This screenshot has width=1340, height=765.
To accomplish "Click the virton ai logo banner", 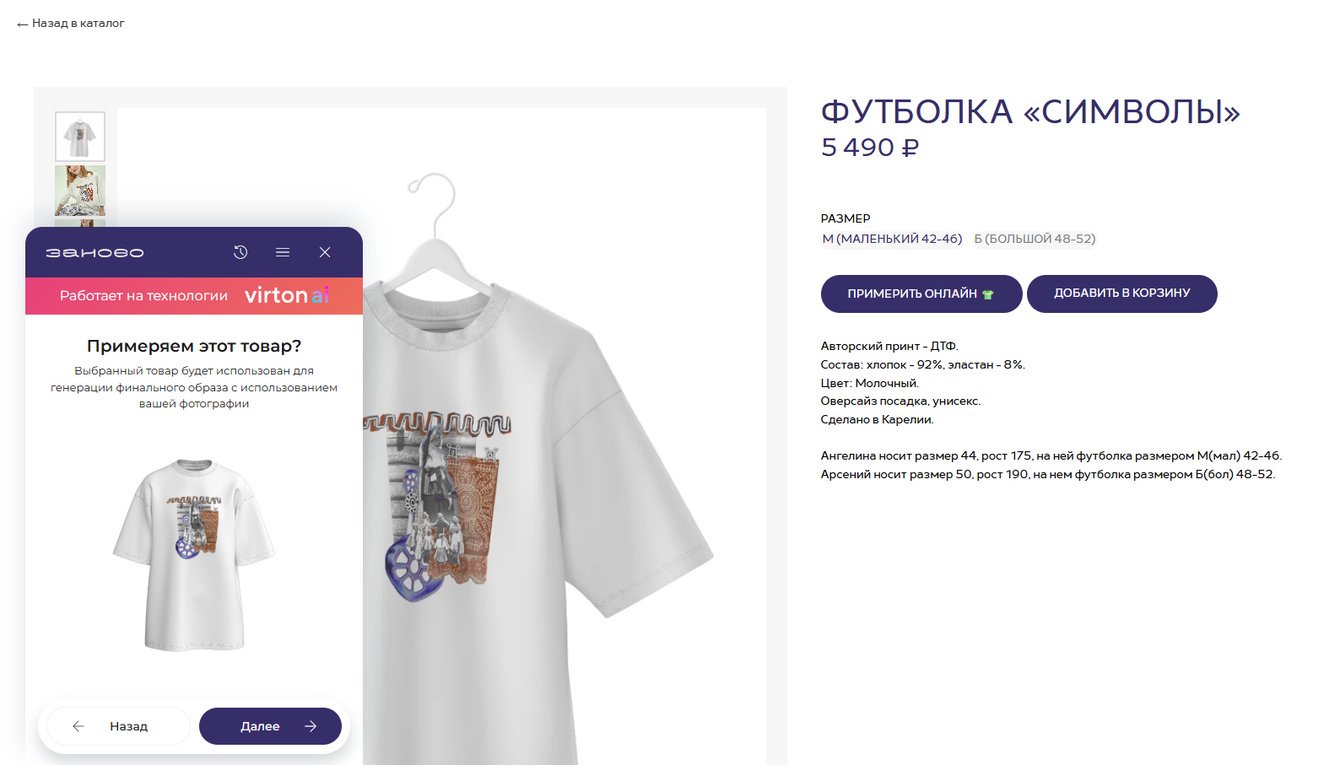I will [x=194, y=296].
